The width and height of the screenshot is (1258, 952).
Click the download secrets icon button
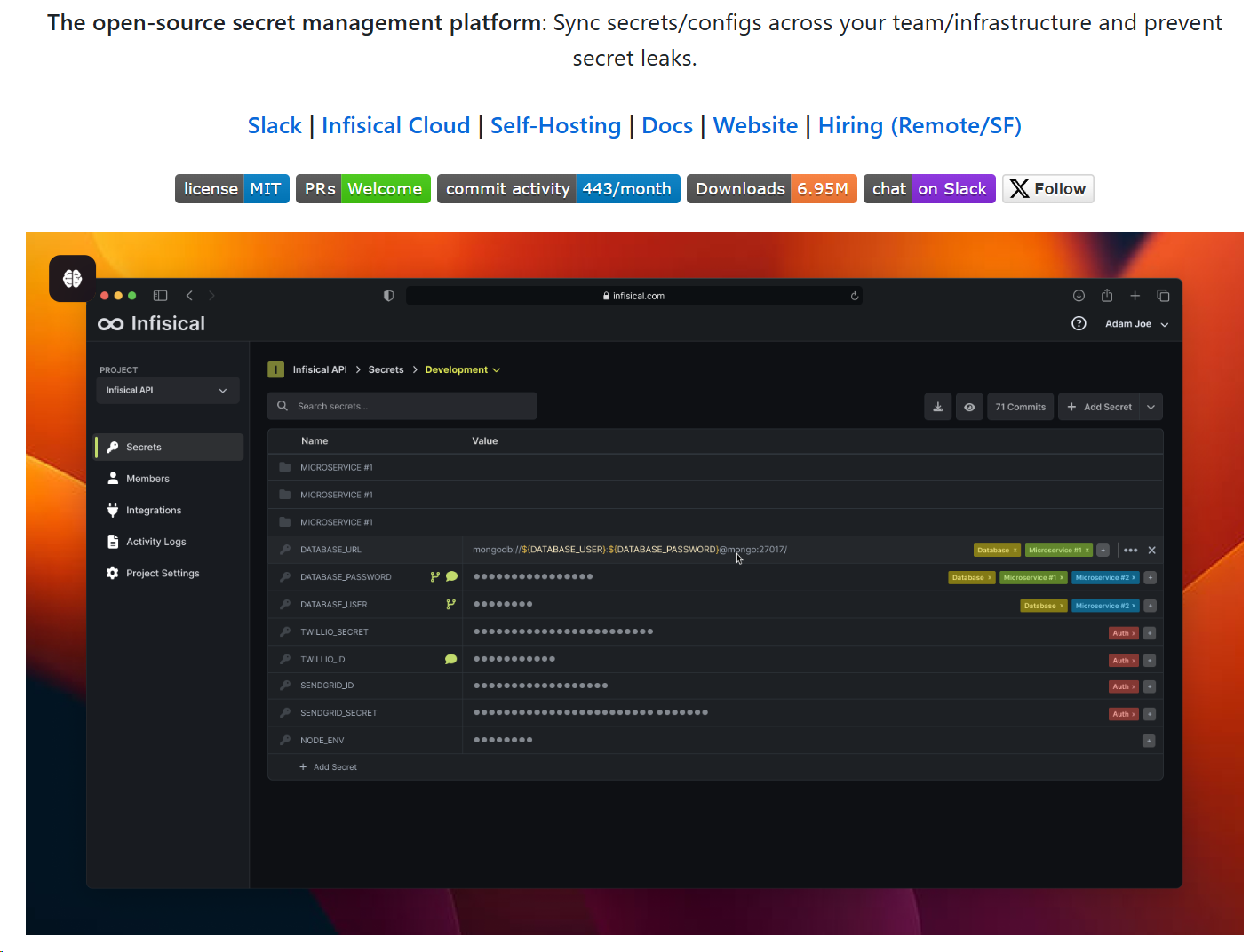[x=938, y=407]
